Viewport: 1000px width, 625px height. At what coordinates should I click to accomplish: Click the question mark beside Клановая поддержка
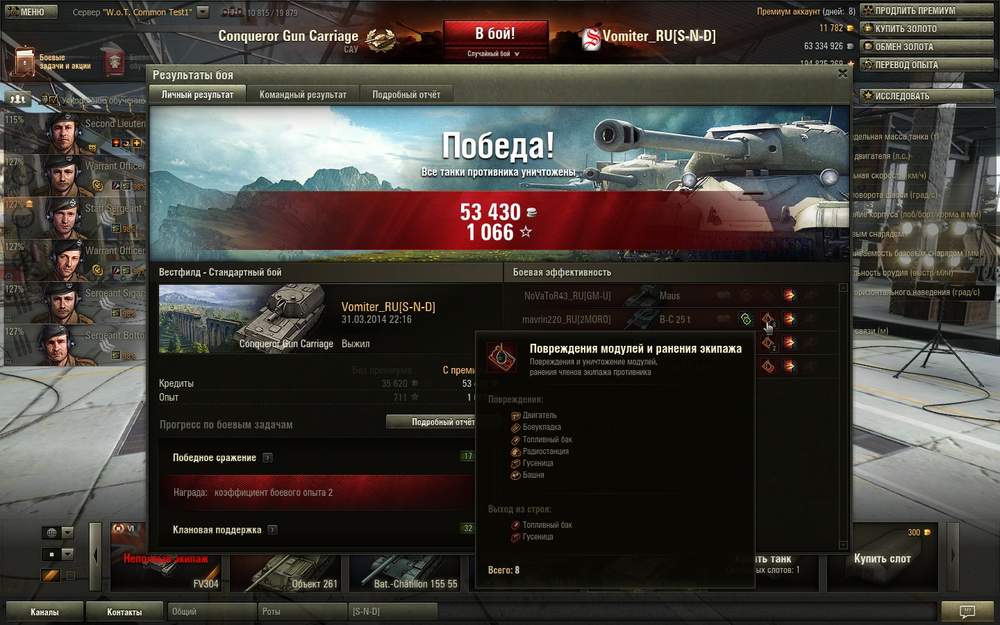pyautogui.click(x=272, y=529)
